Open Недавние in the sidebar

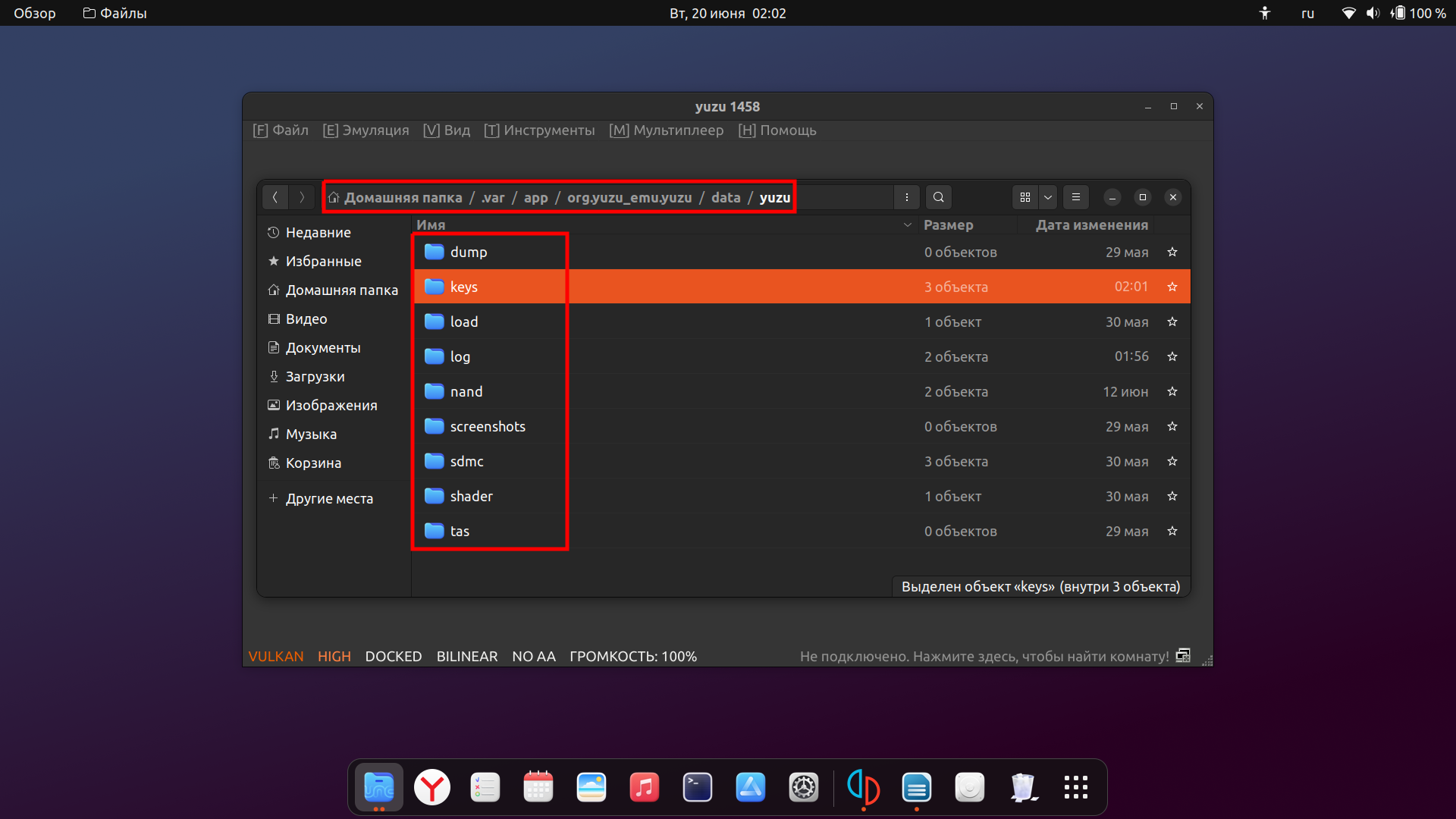[334, 232]
